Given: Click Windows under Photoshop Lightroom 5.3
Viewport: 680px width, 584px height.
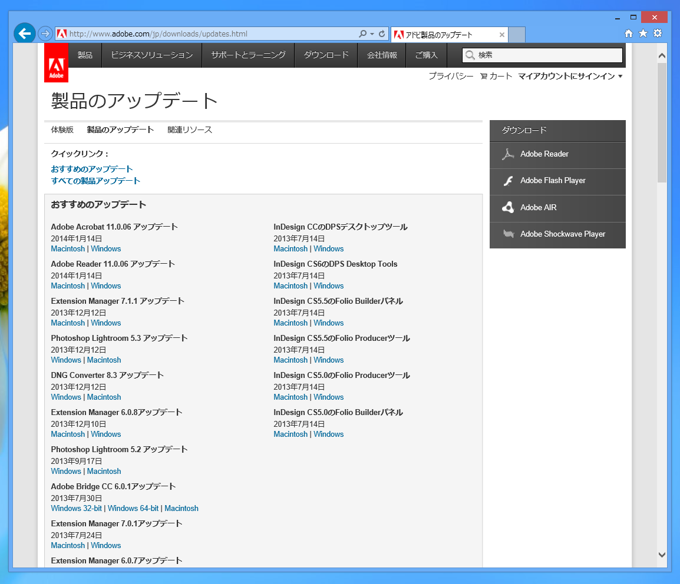Looking at the screenshot, I should (x=66, y=360).
